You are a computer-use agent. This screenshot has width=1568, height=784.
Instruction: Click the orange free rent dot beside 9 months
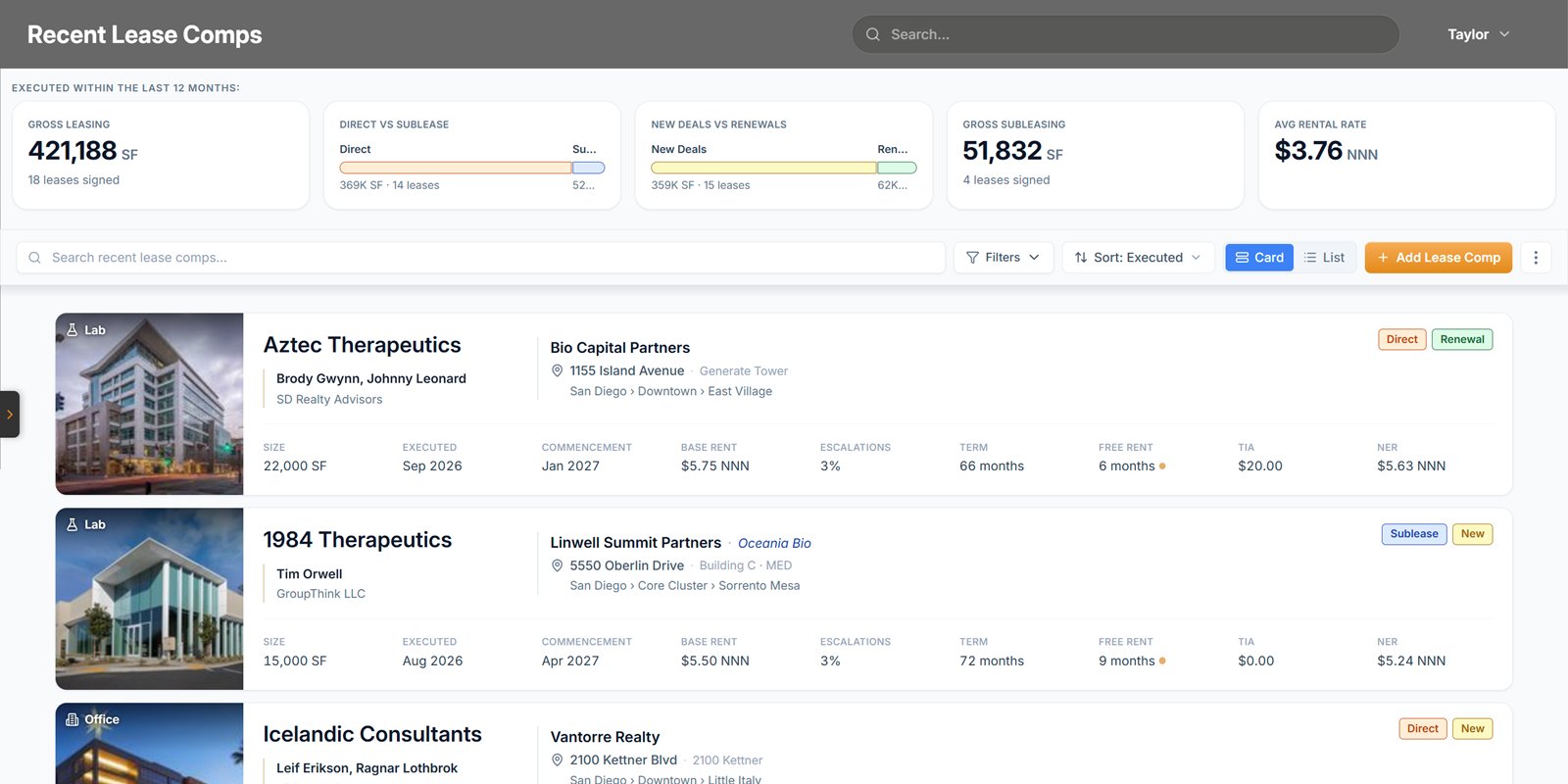coord(1162,661)
